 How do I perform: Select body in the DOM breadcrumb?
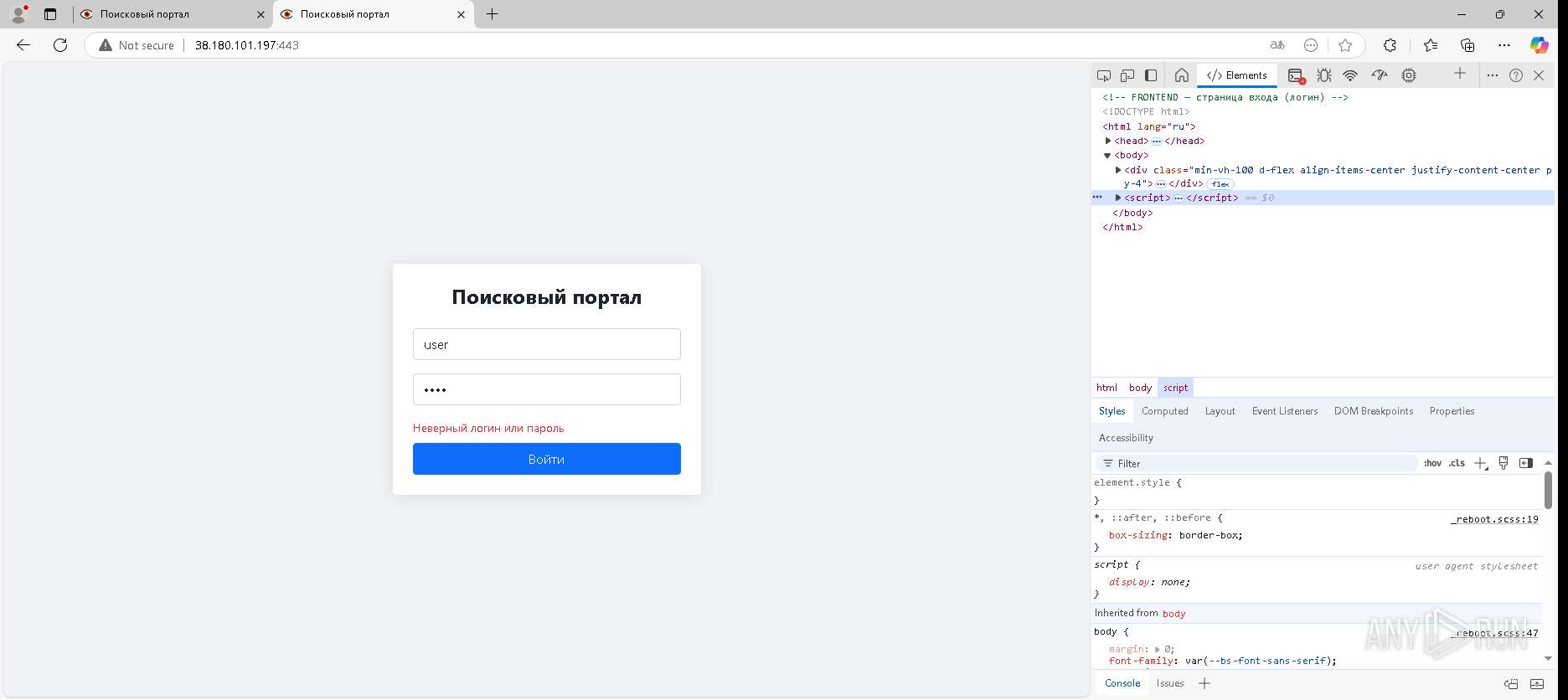(x=1140, y=388)
